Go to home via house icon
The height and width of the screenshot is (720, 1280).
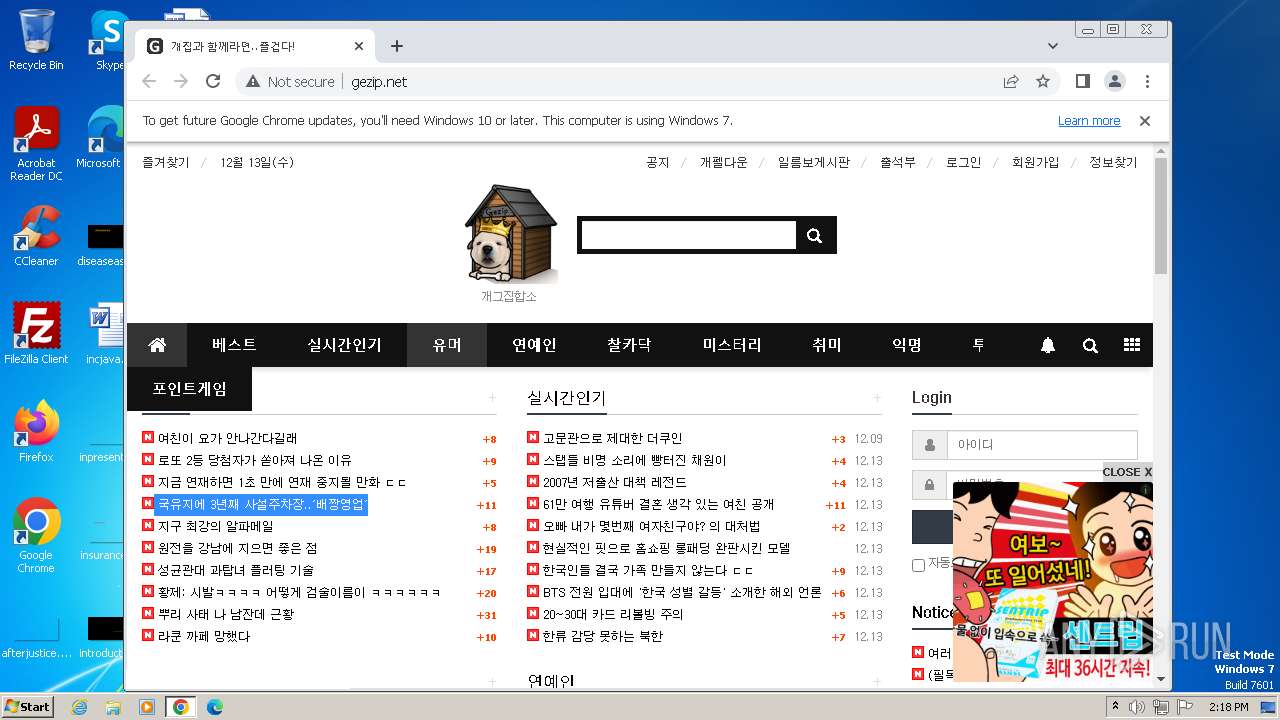157,345
